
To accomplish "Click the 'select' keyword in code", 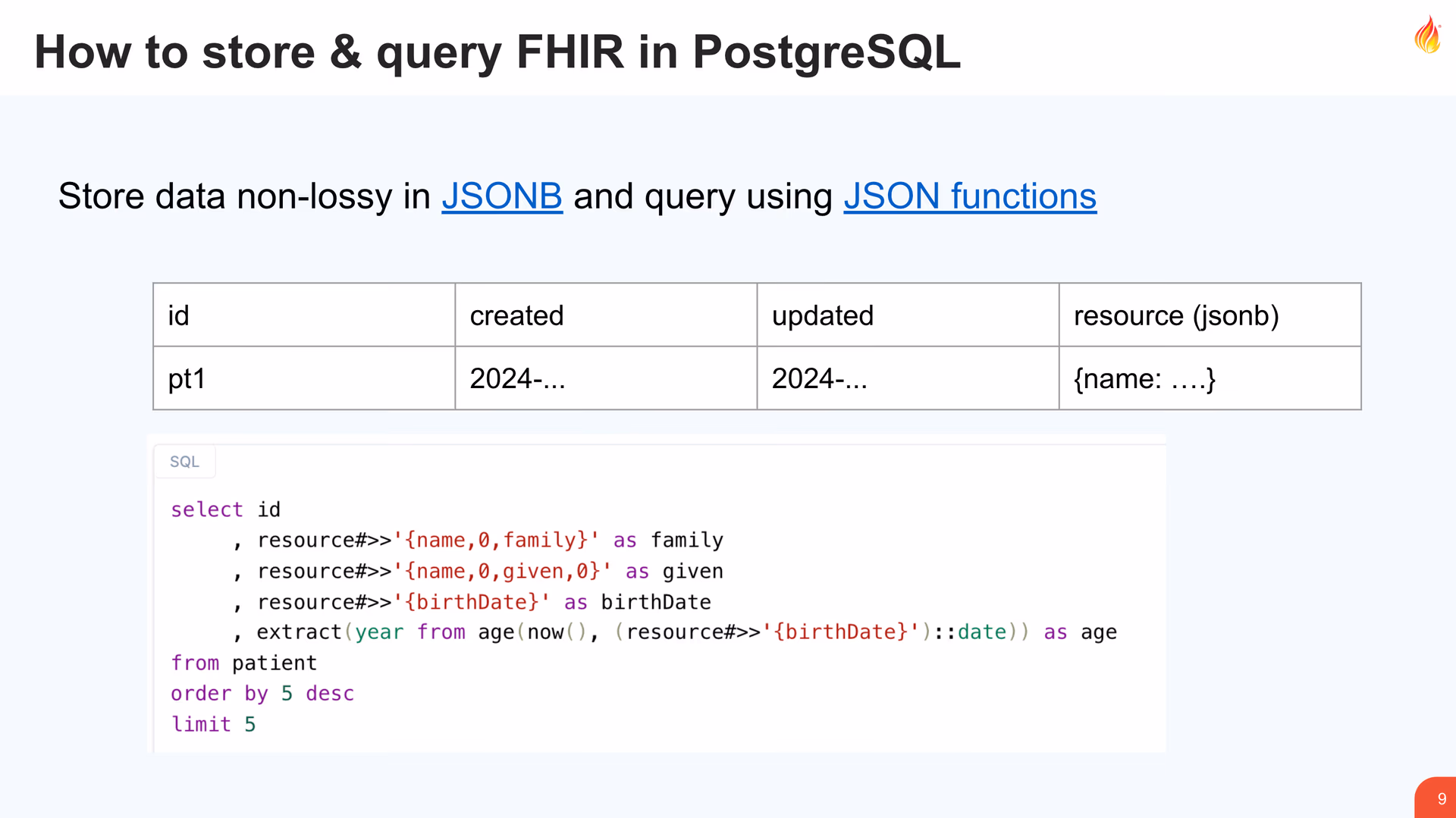I will coord(206,509).
